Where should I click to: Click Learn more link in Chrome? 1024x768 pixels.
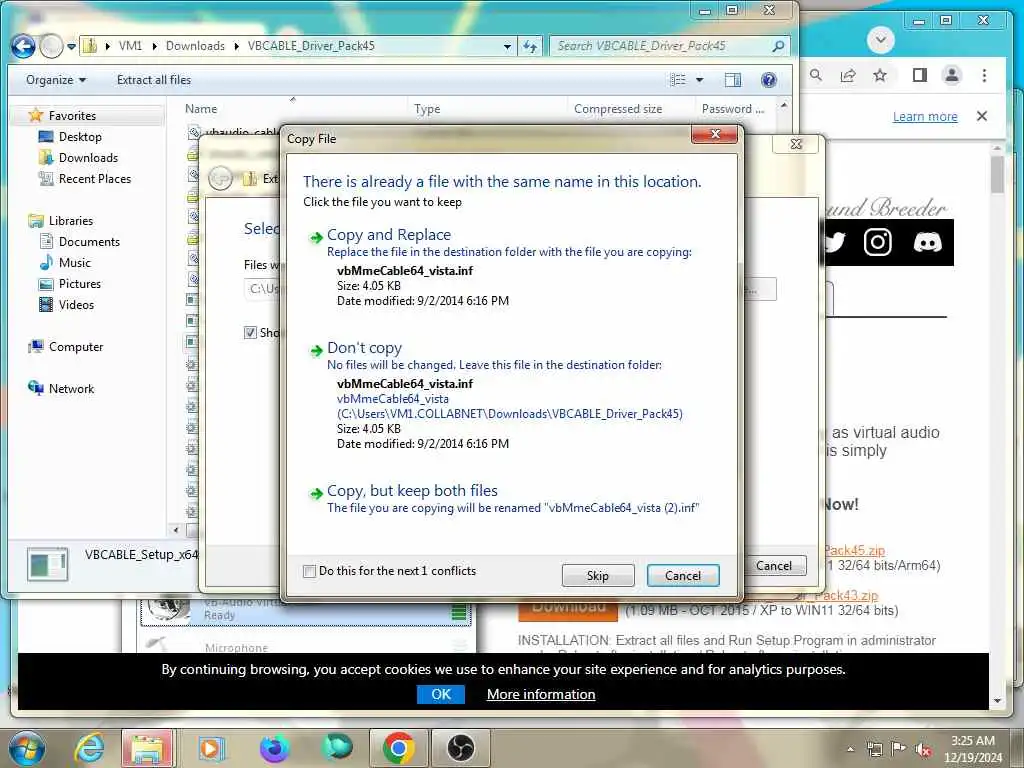click(x=925, y=116)
